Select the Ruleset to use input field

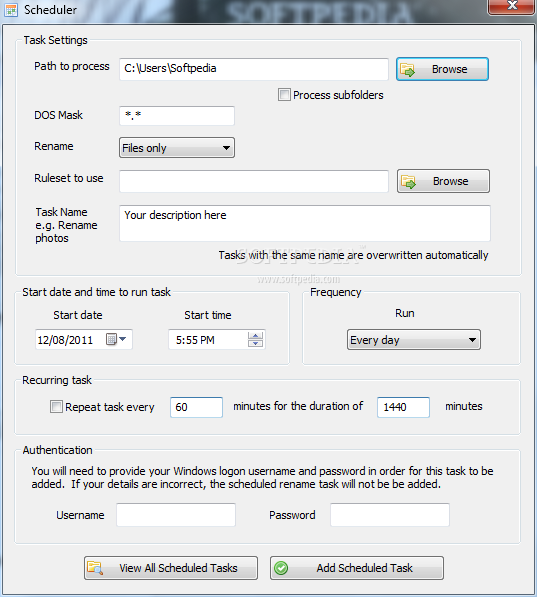254,181
